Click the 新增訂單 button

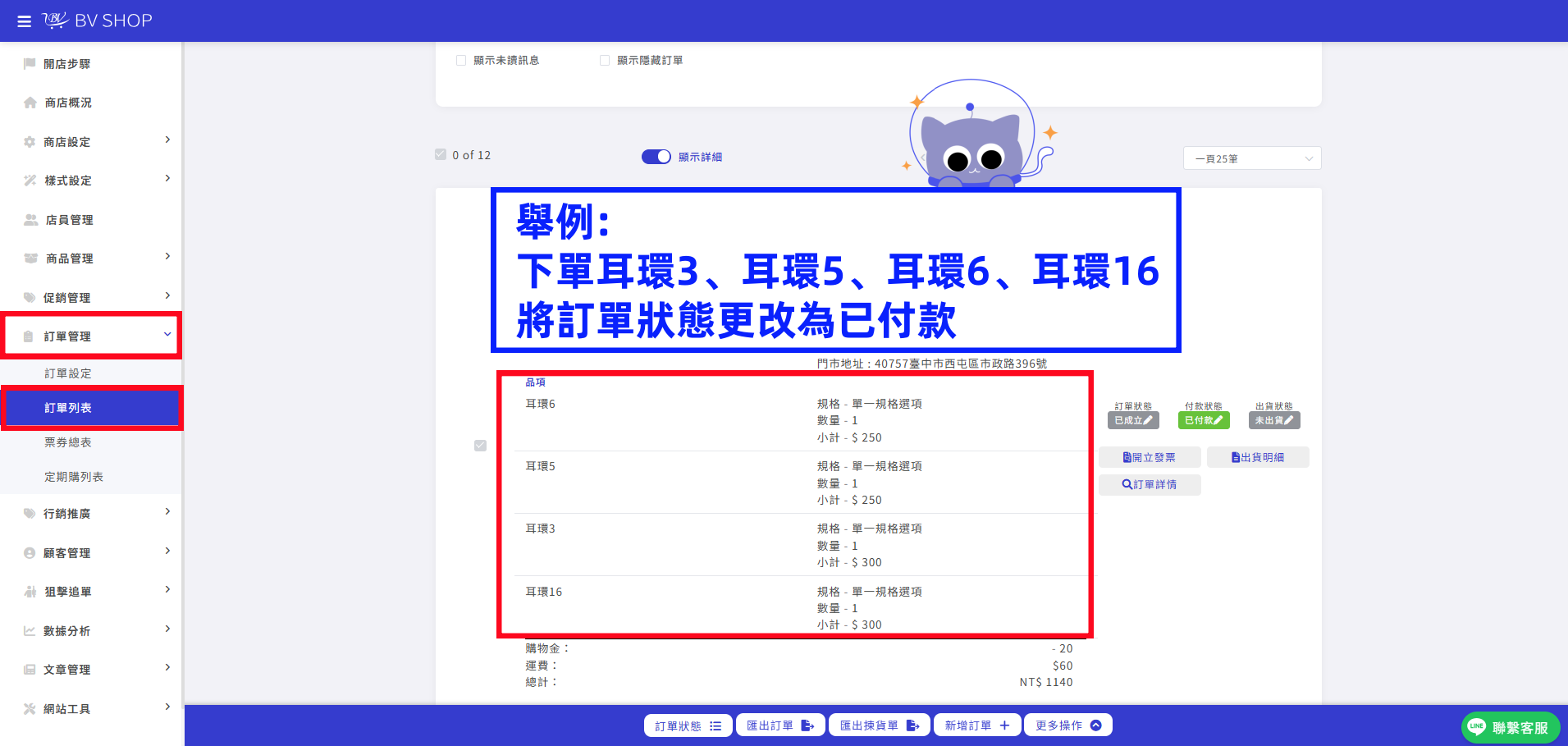[x=977, y=725]
